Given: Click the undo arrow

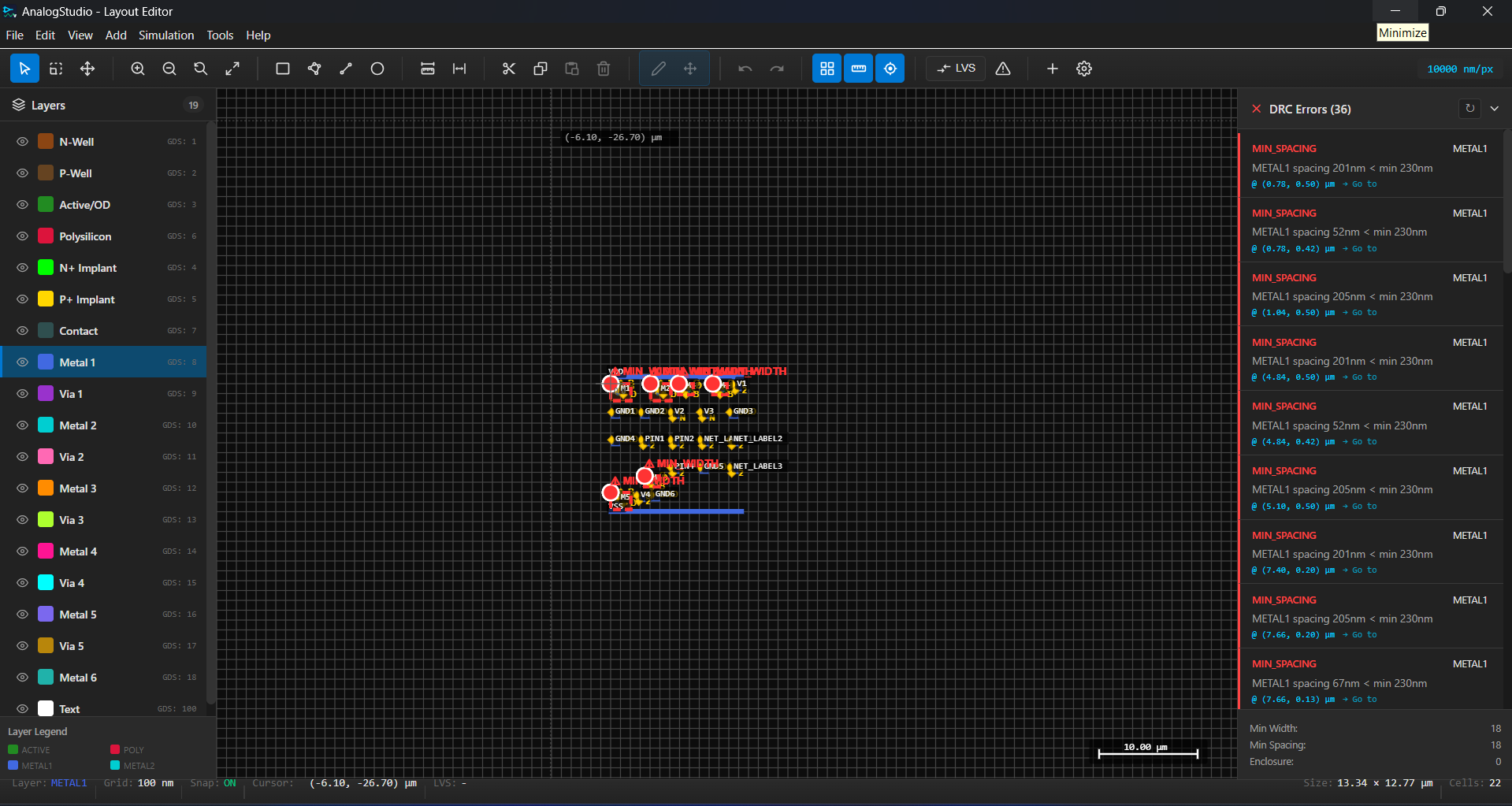Looking at the screenshot, I should tap(745, 69).
